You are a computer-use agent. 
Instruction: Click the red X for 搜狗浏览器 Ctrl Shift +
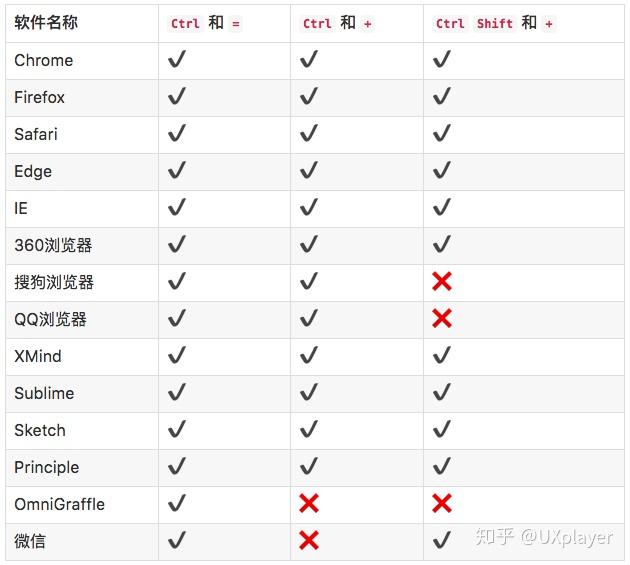(442, 281)
